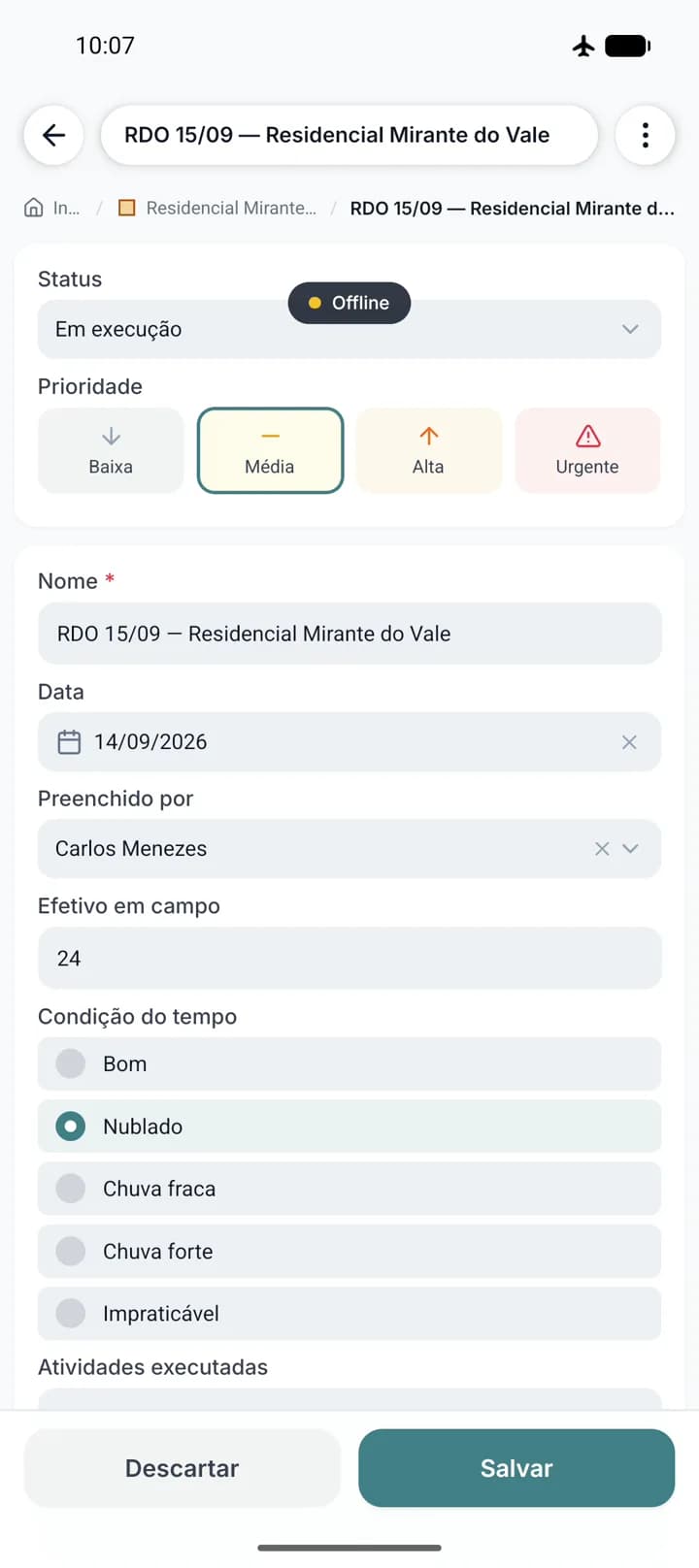Expand the Status dropdown Em execução
699x1568 pixels.
349,329
